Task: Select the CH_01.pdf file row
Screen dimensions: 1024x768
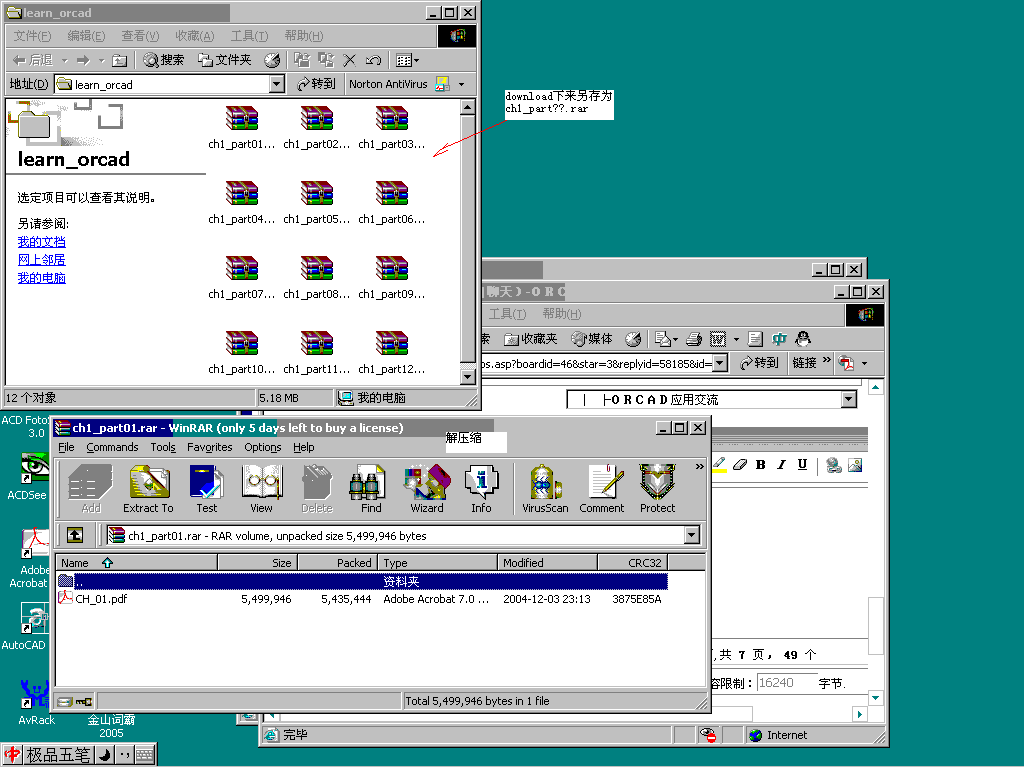Action: 101,599
